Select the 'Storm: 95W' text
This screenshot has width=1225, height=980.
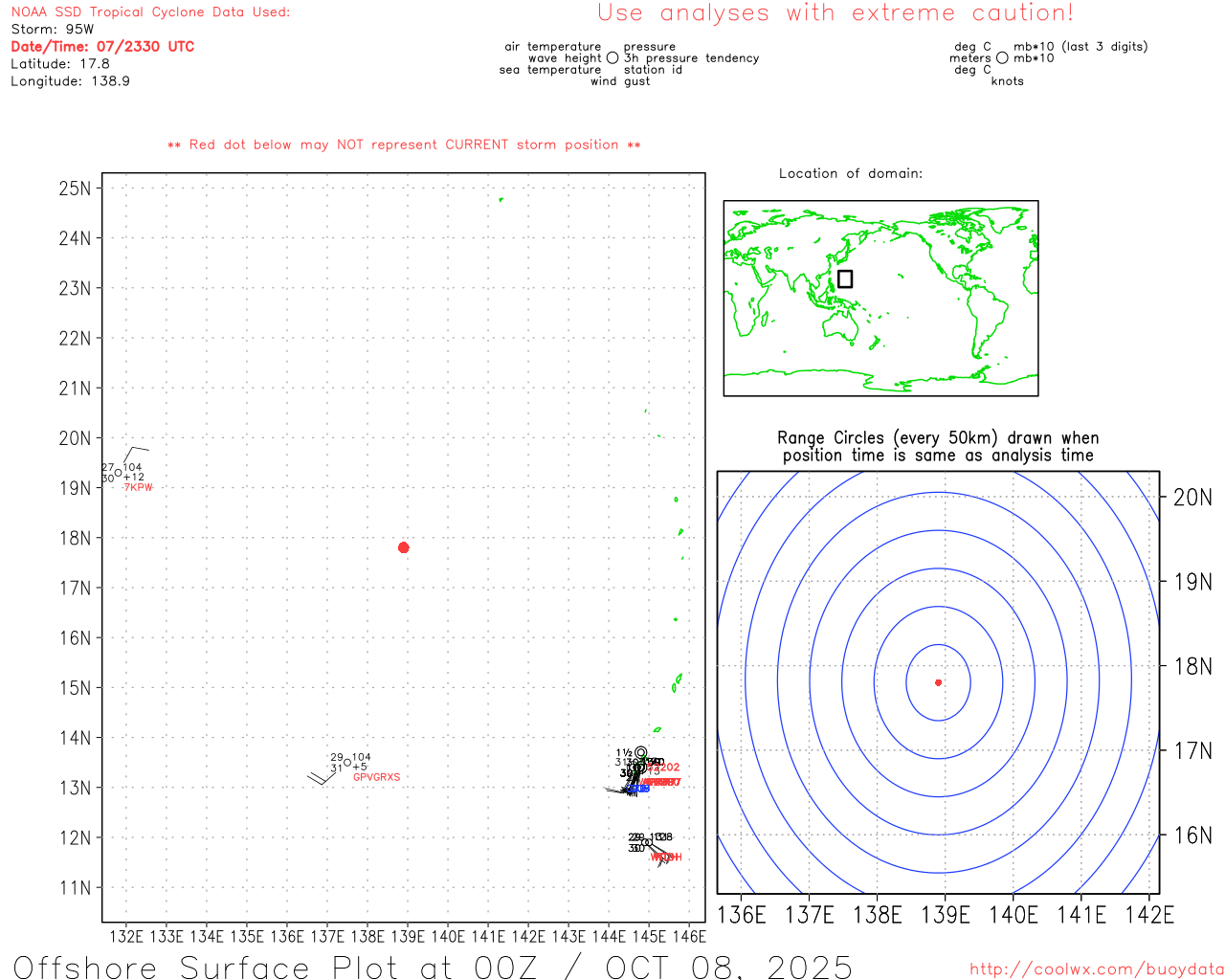(53, 30)
